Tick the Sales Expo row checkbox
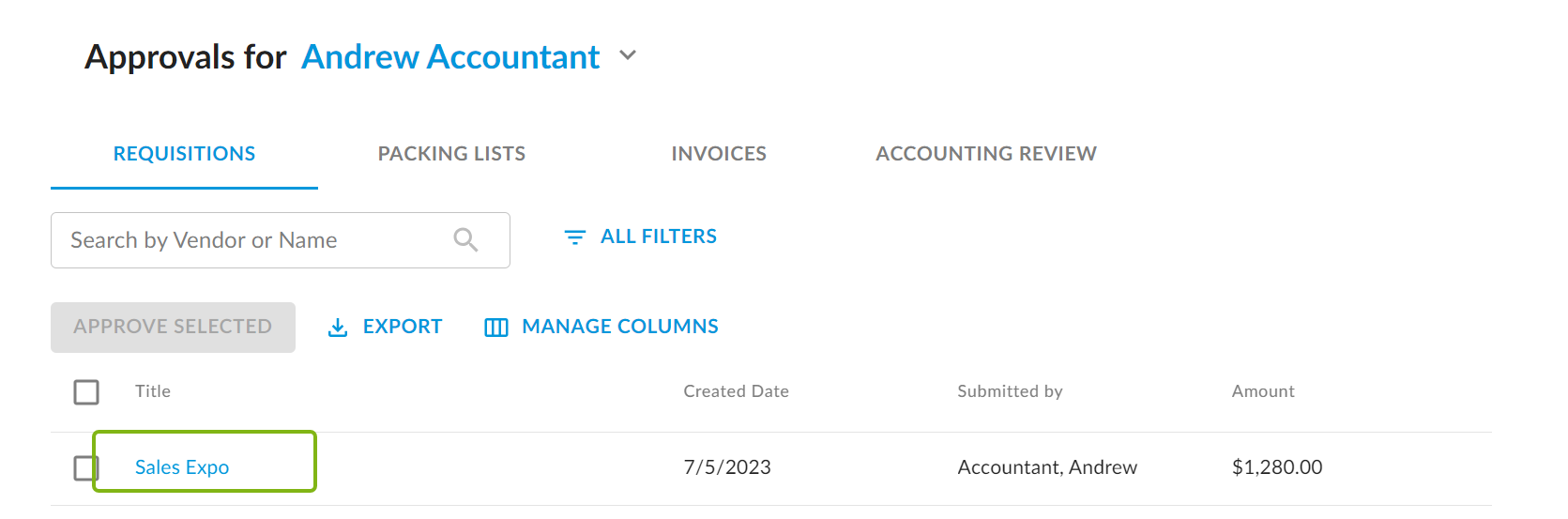 [85, 467]
